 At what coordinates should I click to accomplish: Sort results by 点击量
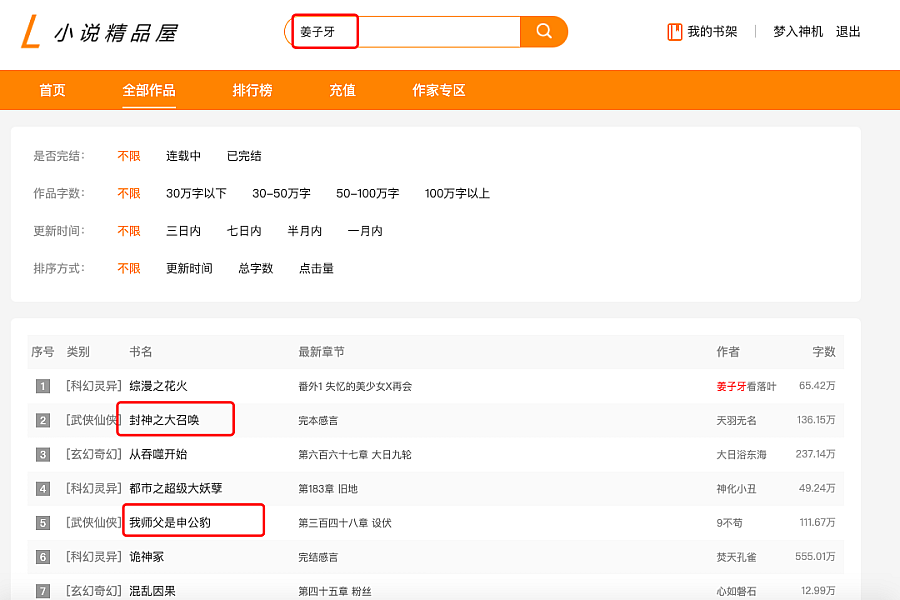click(x=316, y=268)
